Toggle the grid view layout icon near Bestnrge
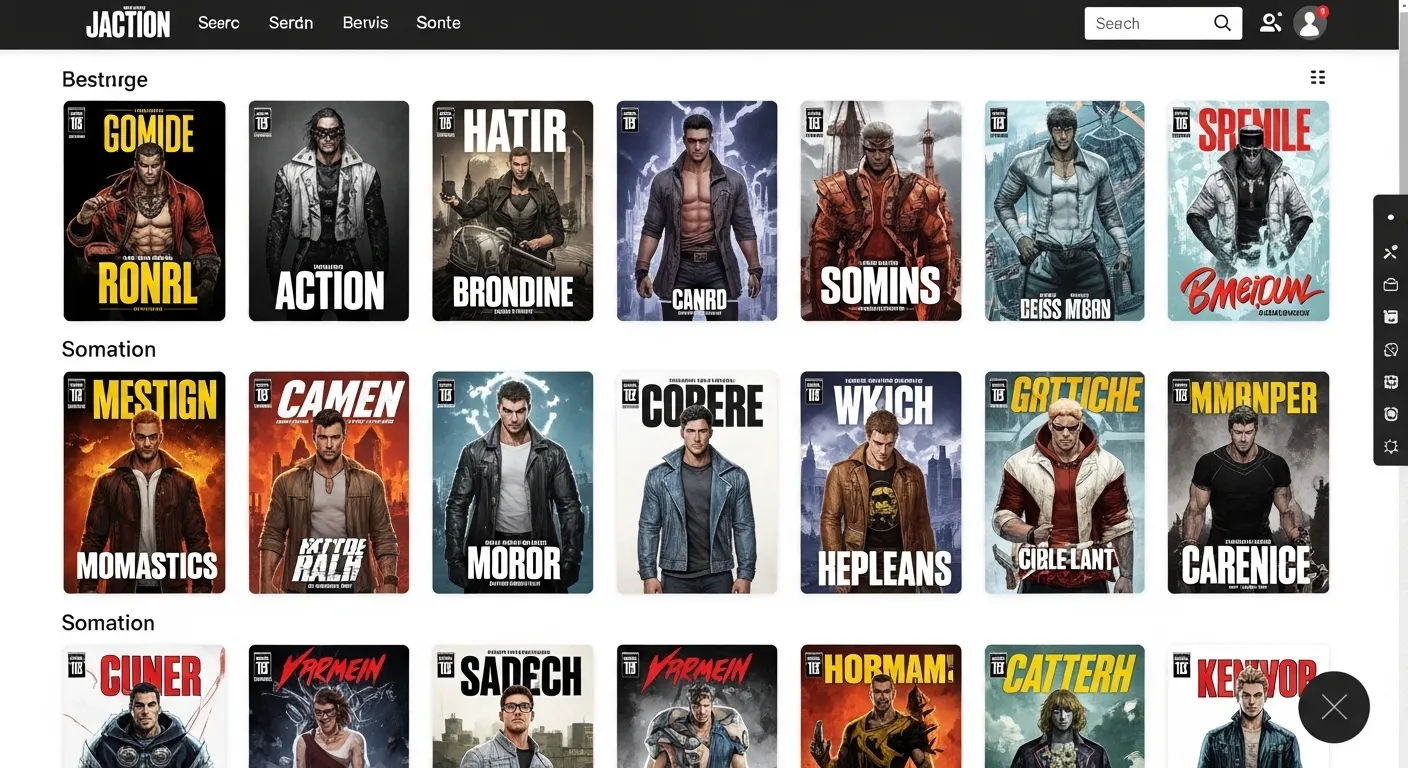The height and width of the screenshot is (768, 1408). tap(1317, 77)
